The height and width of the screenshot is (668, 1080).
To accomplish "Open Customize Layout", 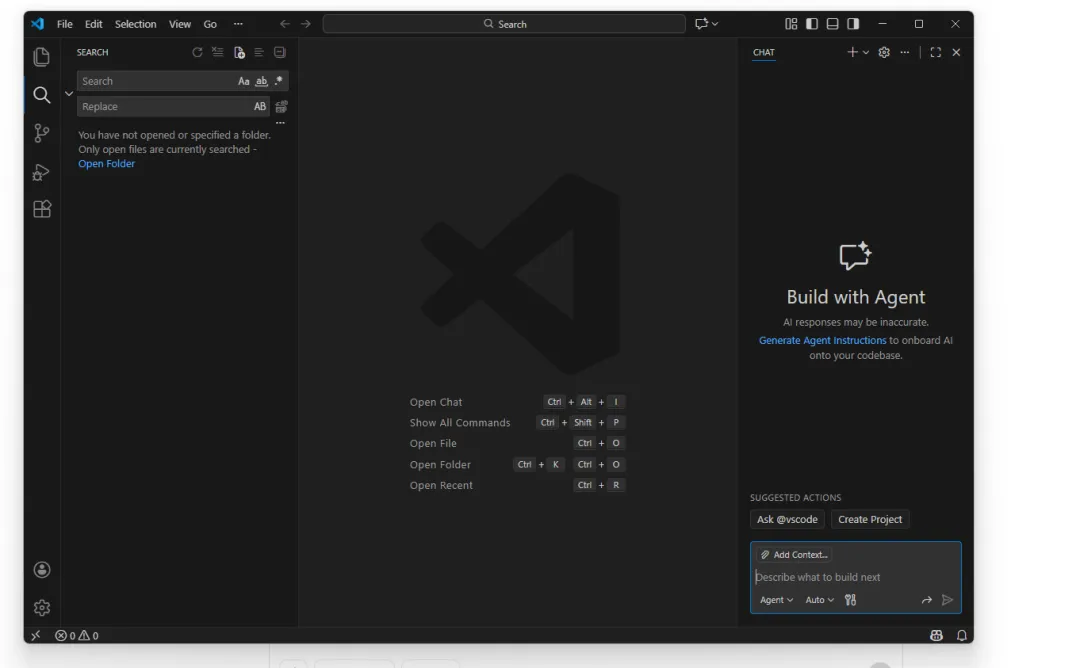I will coord(791,24).
